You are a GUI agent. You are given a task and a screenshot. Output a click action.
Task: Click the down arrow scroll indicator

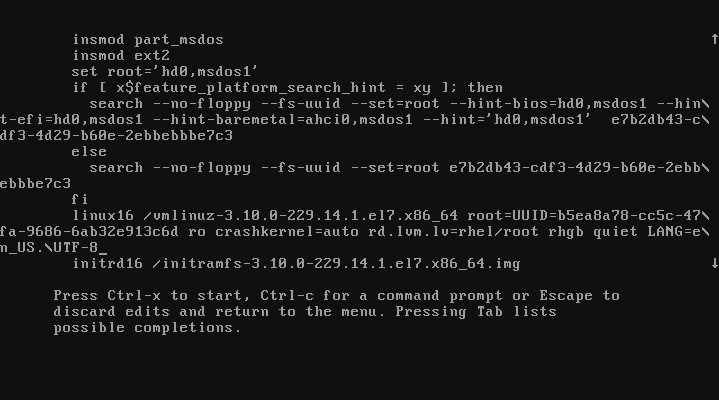click(x=714, y=264)
